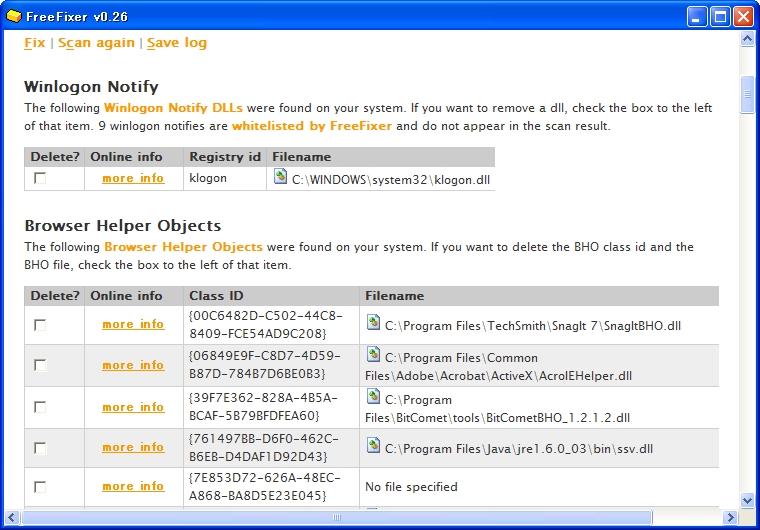This screenshot has width=760, height=530.
Task: Click file icon beside AcroIEHelper.dll path
Action: coord(373,354)
